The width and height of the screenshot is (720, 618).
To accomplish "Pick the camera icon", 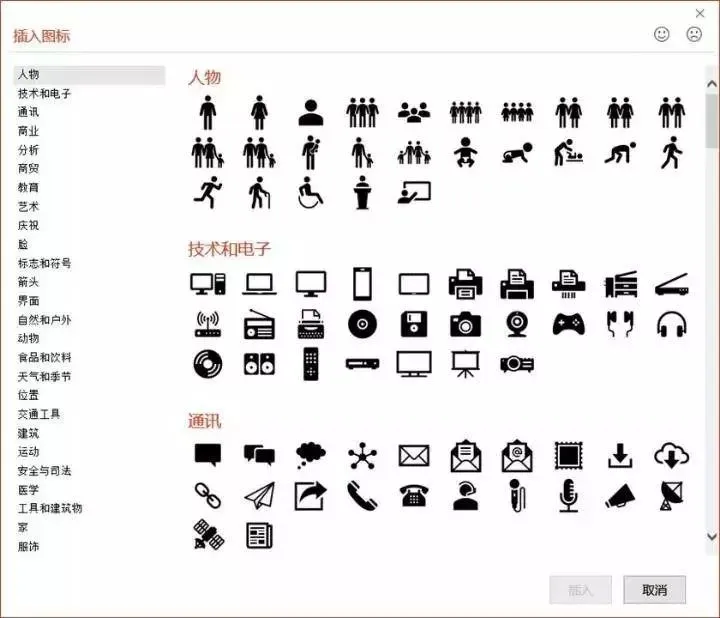I will coord(466,324).
